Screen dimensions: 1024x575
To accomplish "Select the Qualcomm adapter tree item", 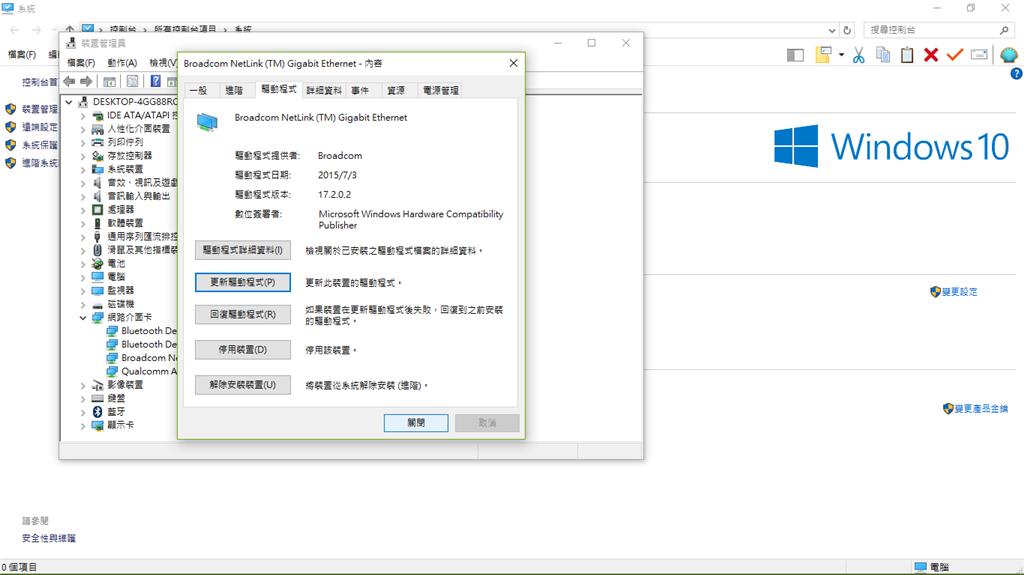I will coord(141,371).
